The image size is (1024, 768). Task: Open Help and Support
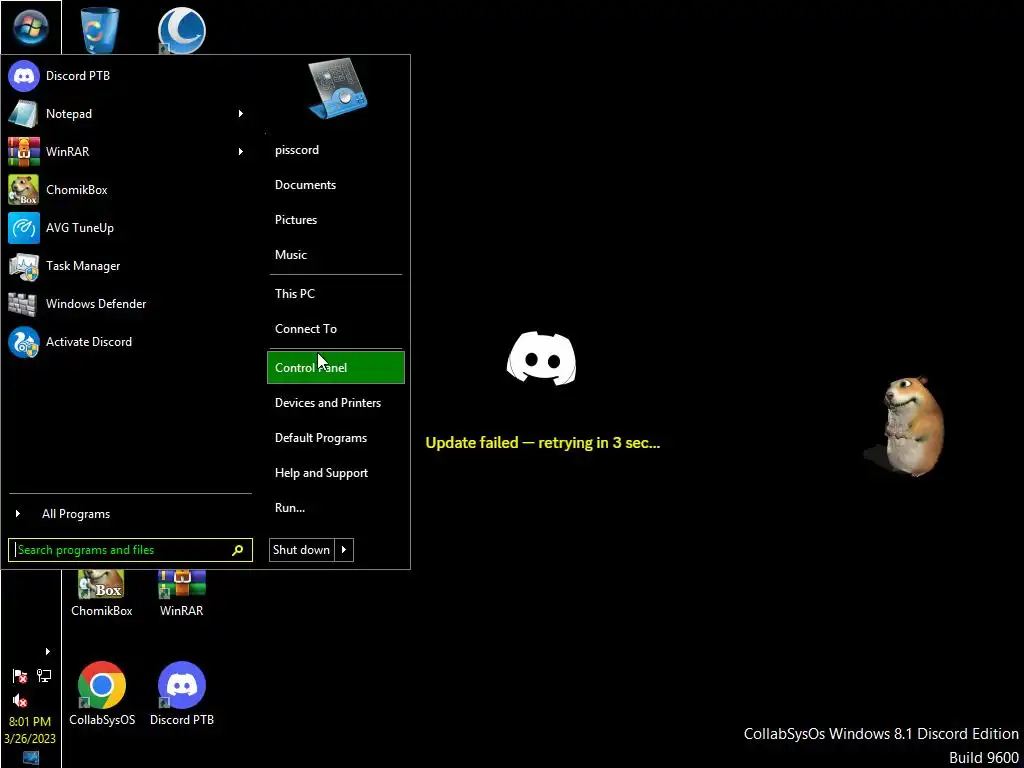[x=336, y=473]
